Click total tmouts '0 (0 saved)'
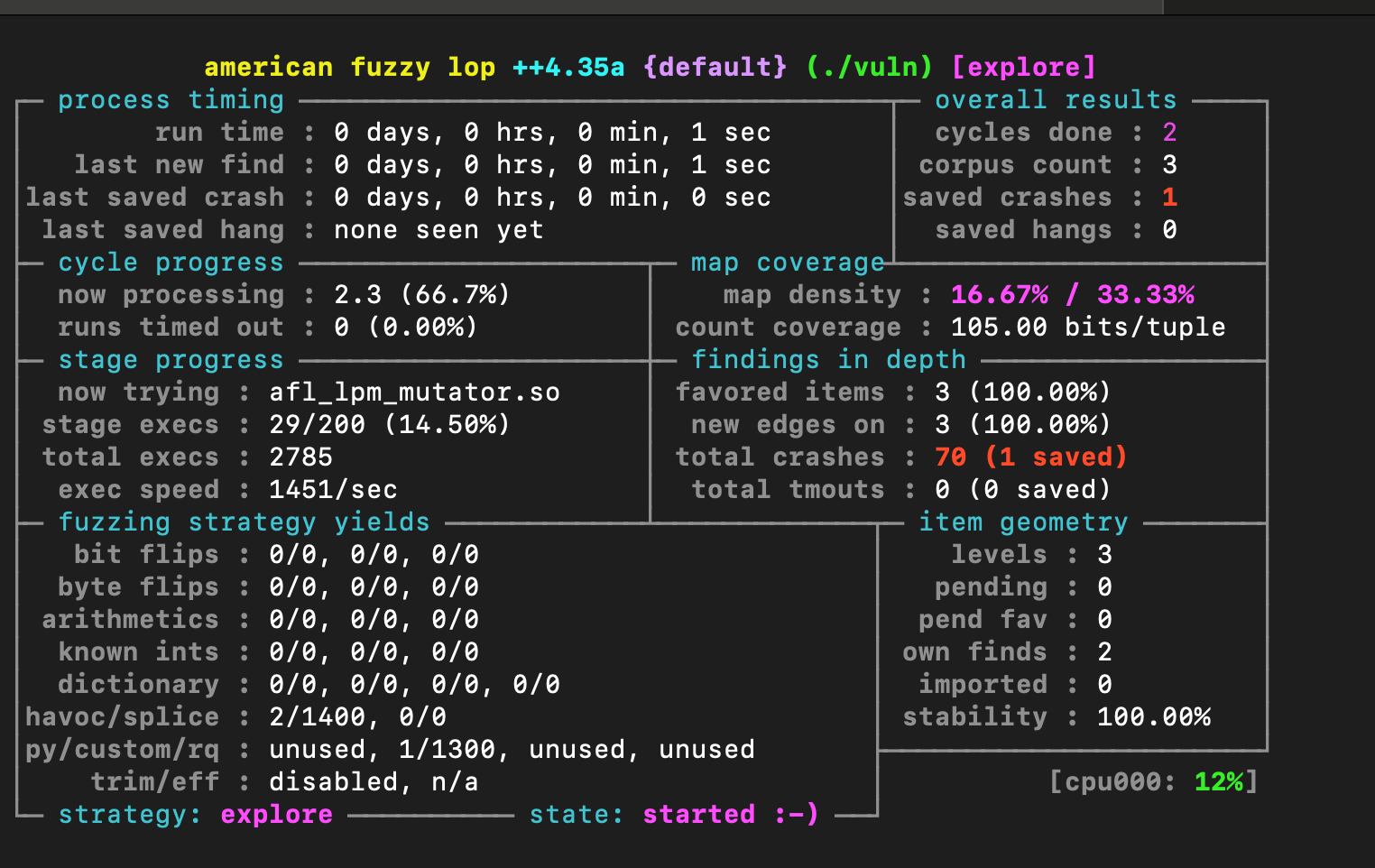 tap(1023, 490)
